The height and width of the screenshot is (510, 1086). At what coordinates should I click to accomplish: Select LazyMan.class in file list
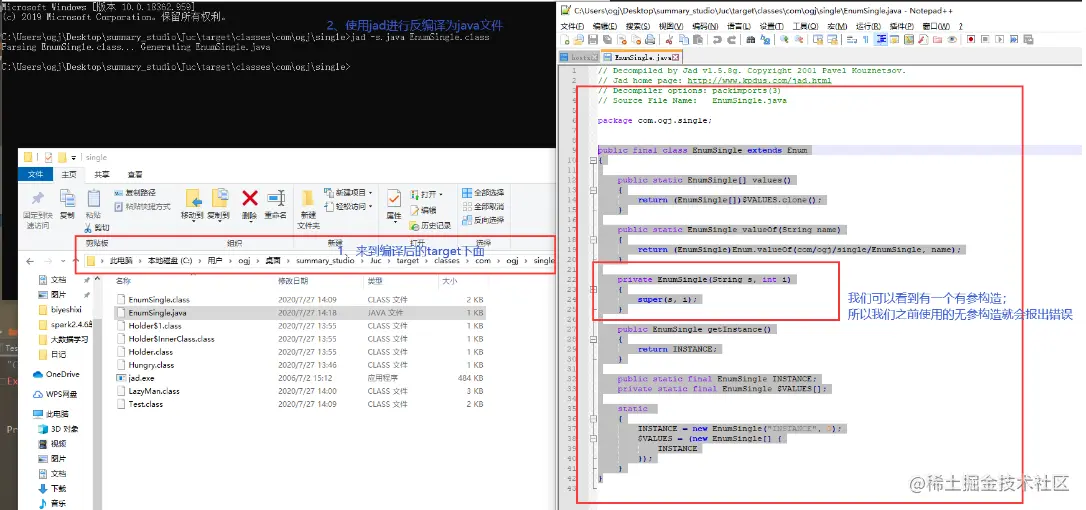point(154,391)
